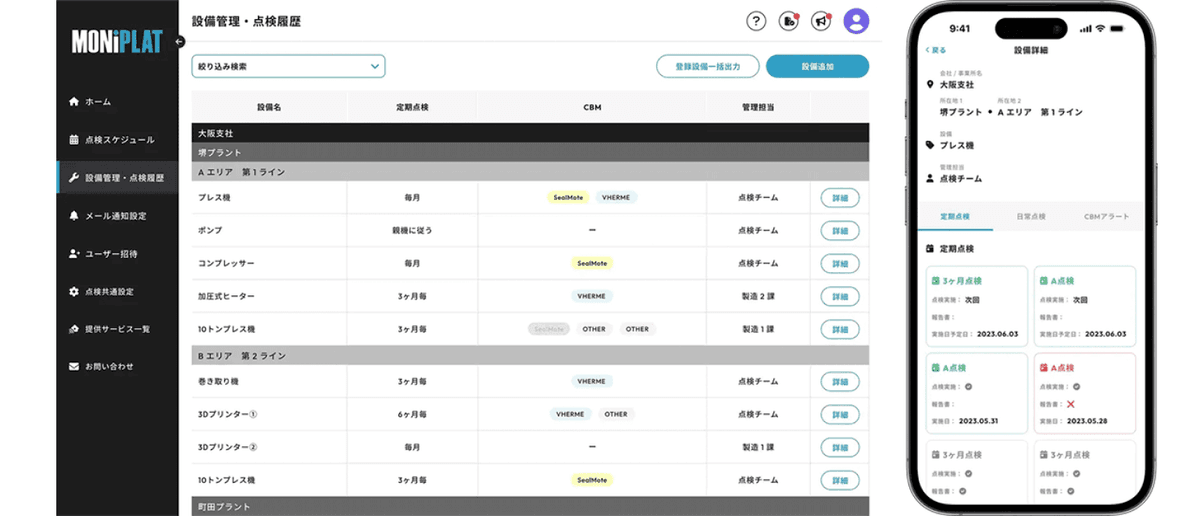
Task: Click the bell icon for メール通知設定
Action: [74, 216]
